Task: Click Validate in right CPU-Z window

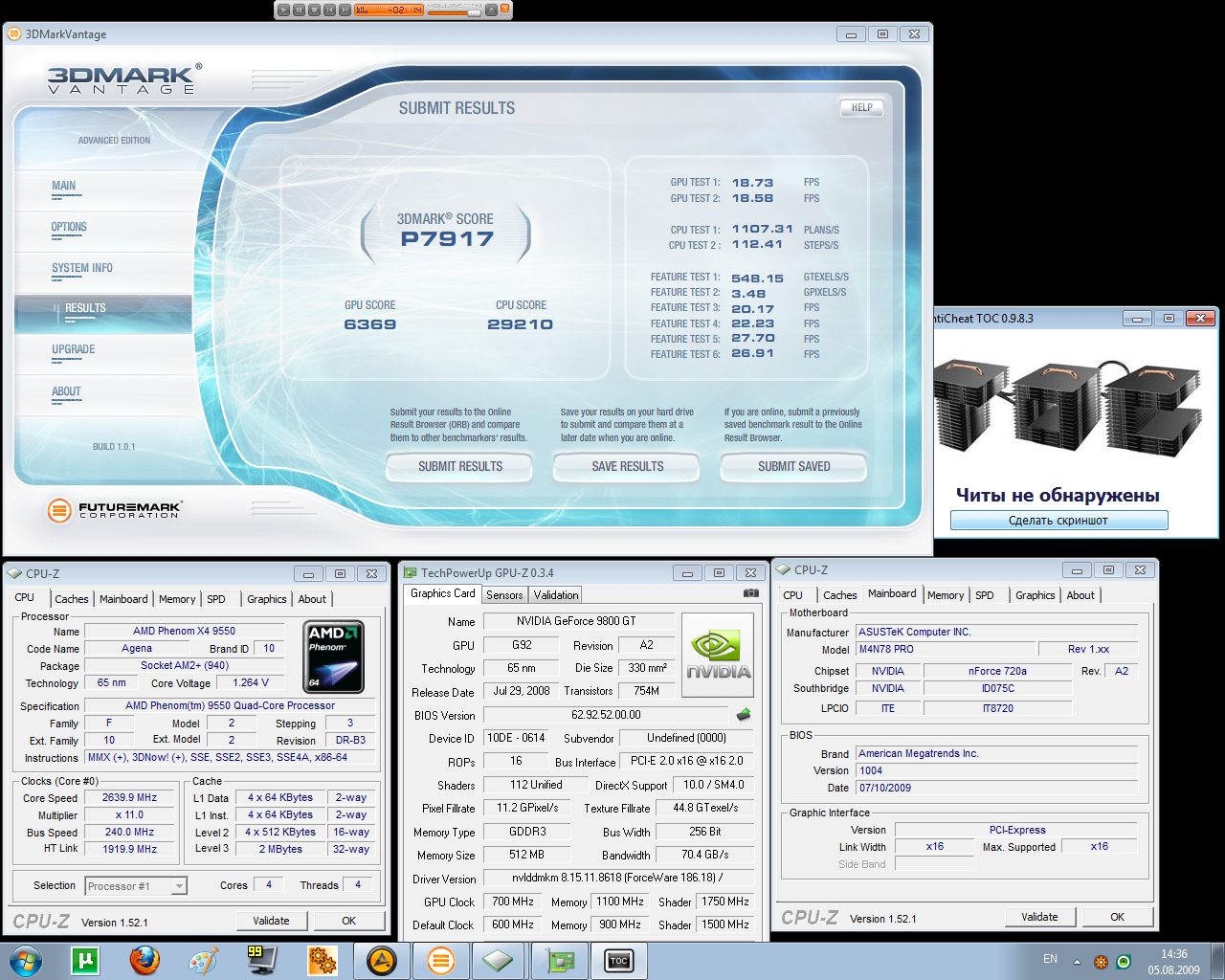Action: click(1040, 917)
